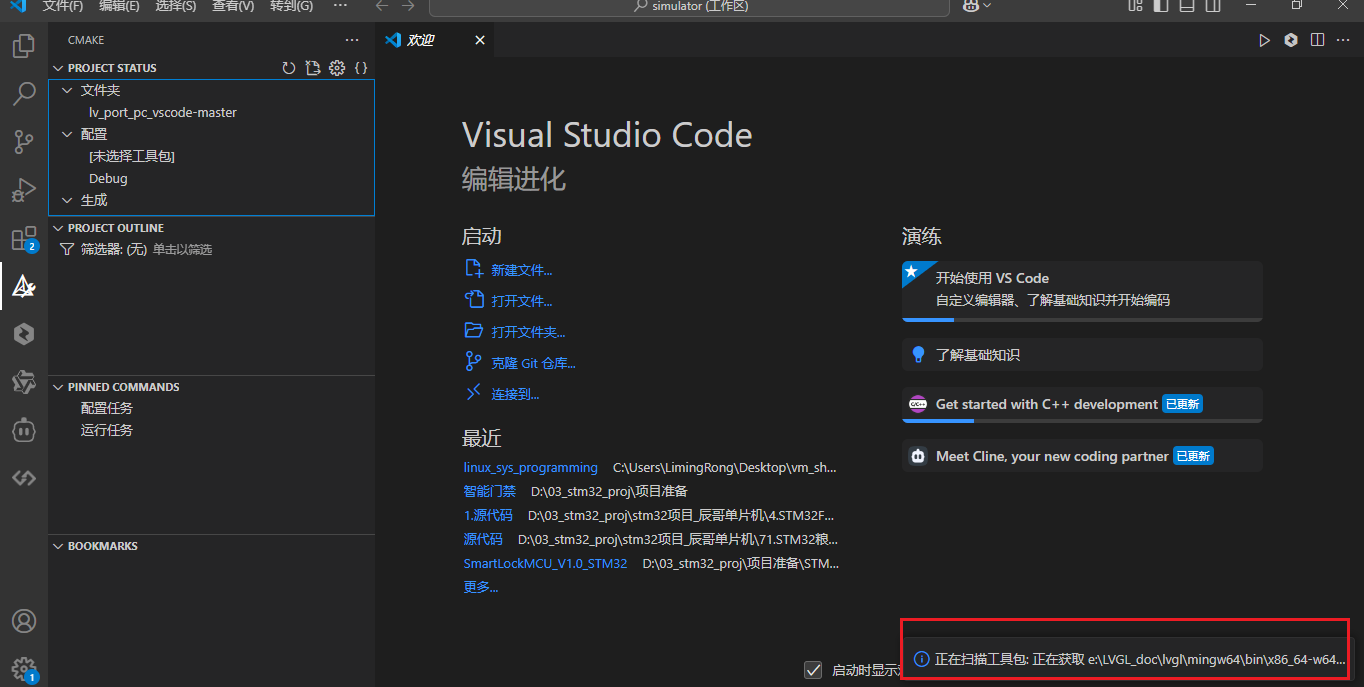Open the 查看(V) menu

point(233,6)
